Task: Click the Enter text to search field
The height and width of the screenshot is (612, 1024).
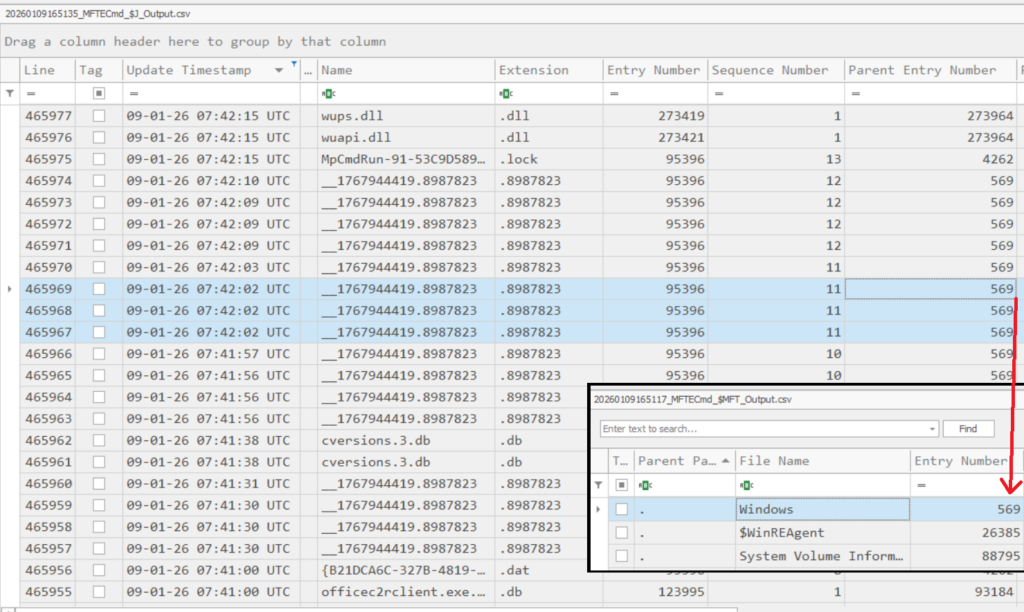Action: pyautogui.click(x=763, y=429)
